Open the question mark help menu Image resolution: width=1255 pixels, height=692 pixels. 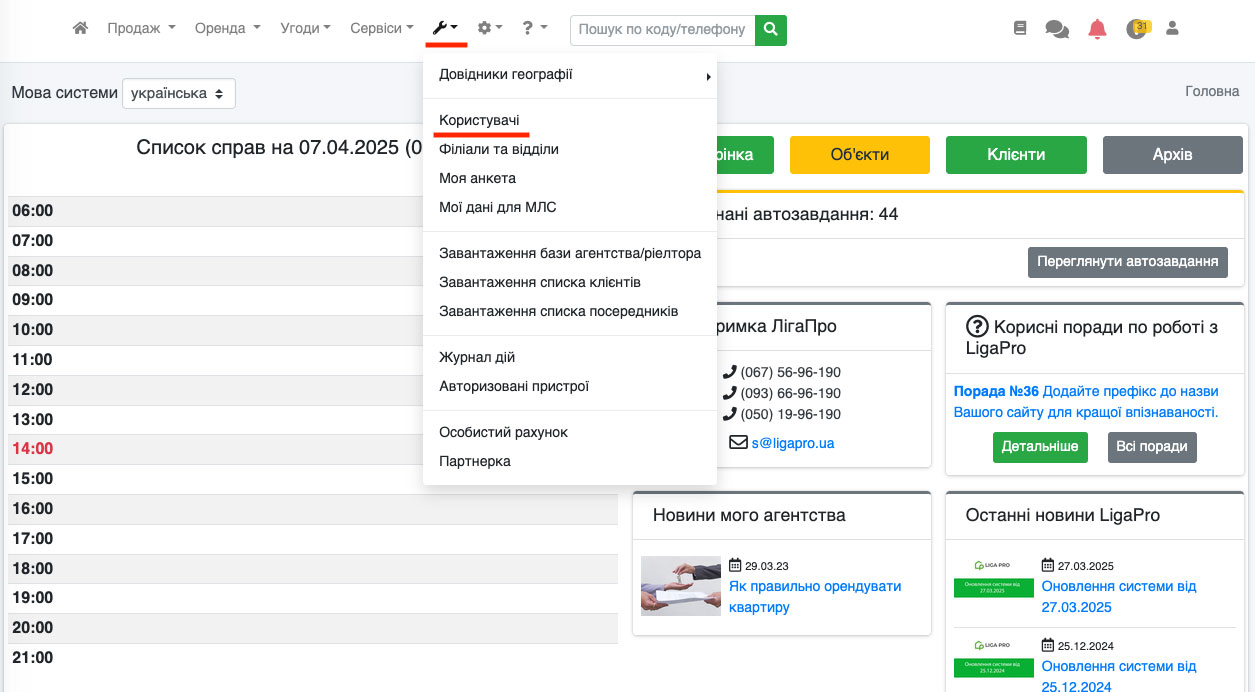[x=534, y=29]
